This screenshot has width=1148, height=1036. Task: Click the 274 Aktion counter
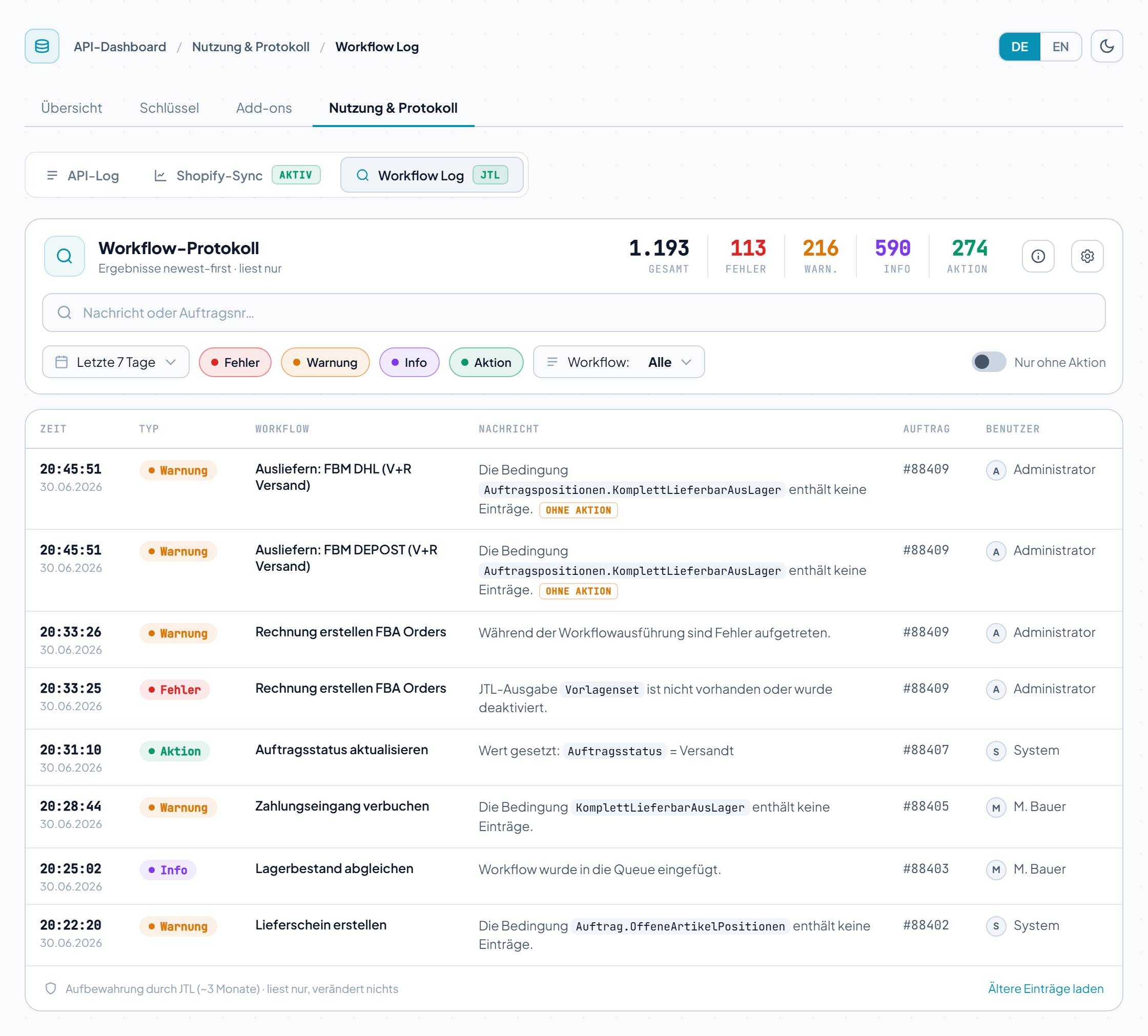968,256
